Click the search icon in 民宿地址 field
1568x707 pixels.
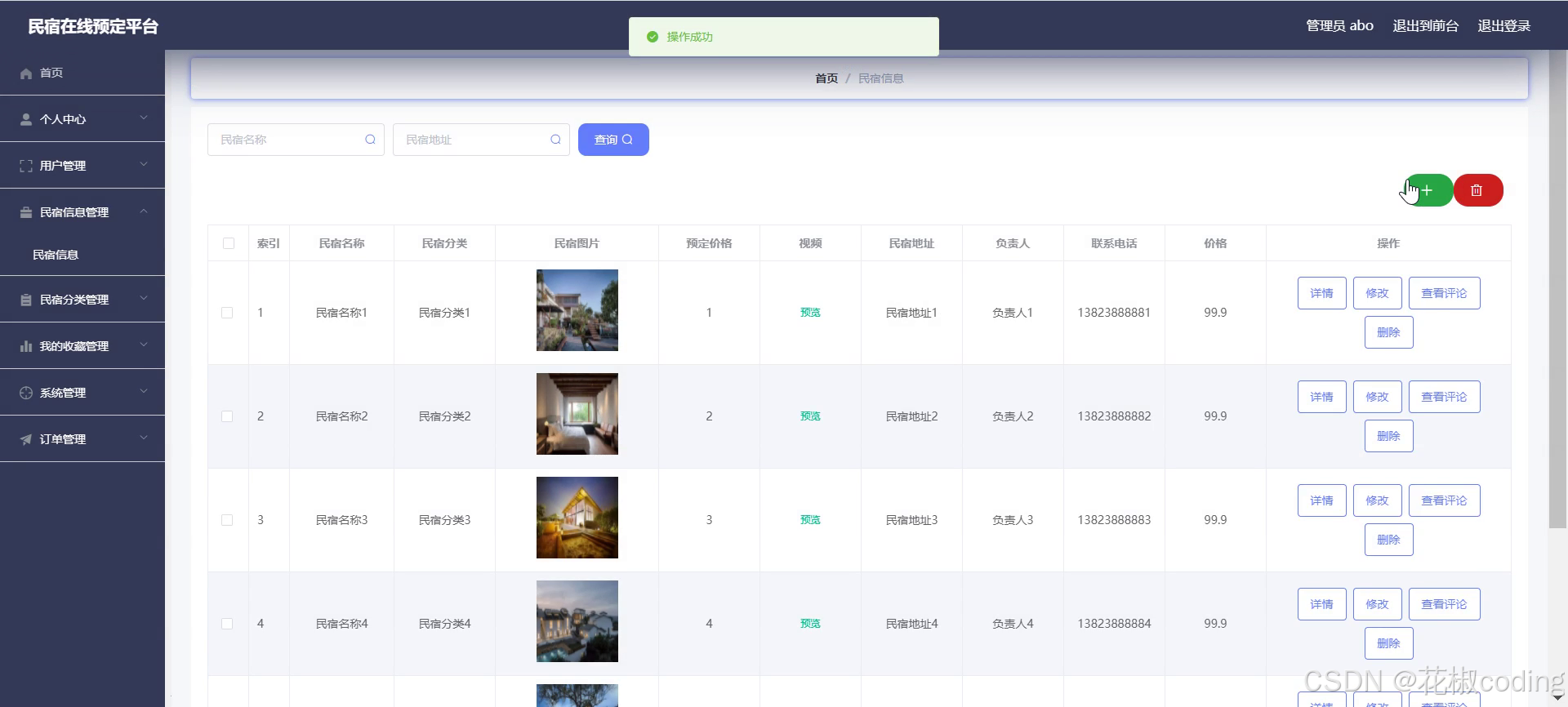[x=555, y=140]
